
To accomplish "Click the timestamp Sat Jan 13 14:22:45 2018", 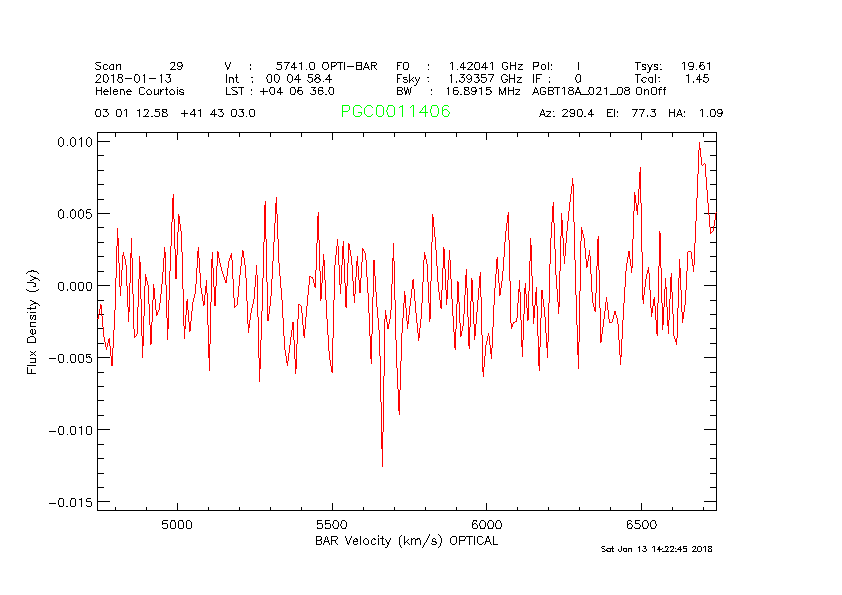I will click(656, 549).
